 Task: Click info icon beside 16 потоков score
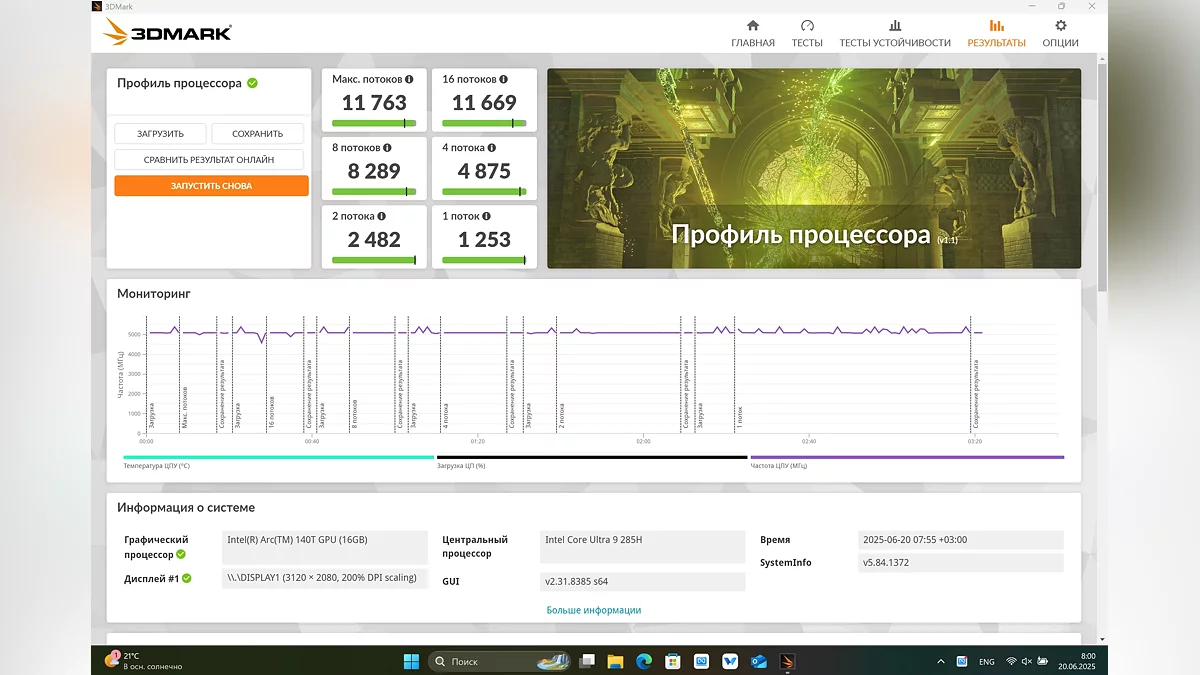click(503, 79)
